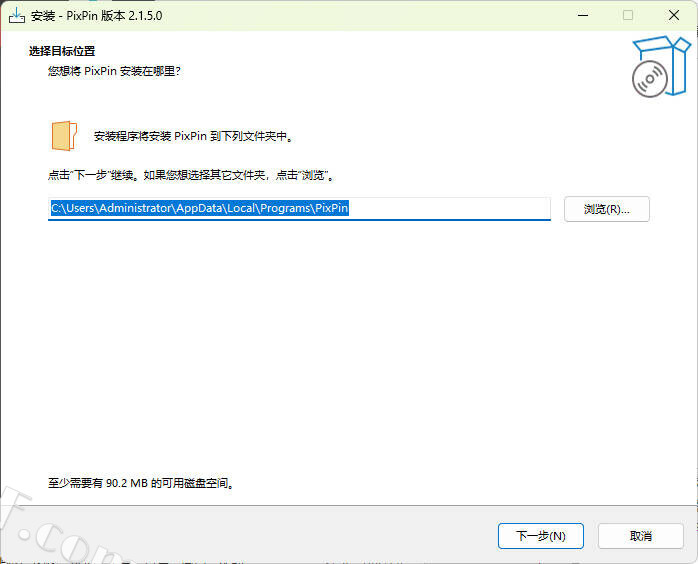This screenshot has width=698, height=564.
Task: Click the installer download icon in title bar
Action: (16, 16)
